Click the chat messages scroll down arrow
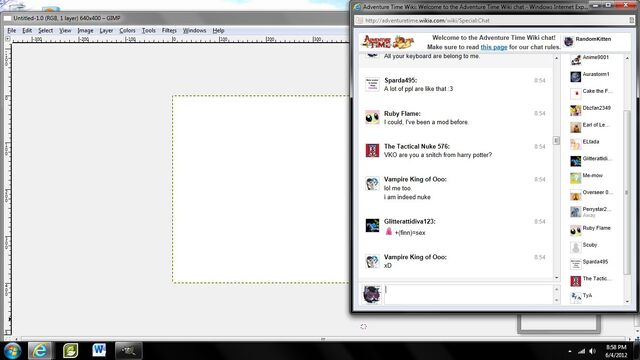The width and height of the screenshot is (640, 360). 556,278
